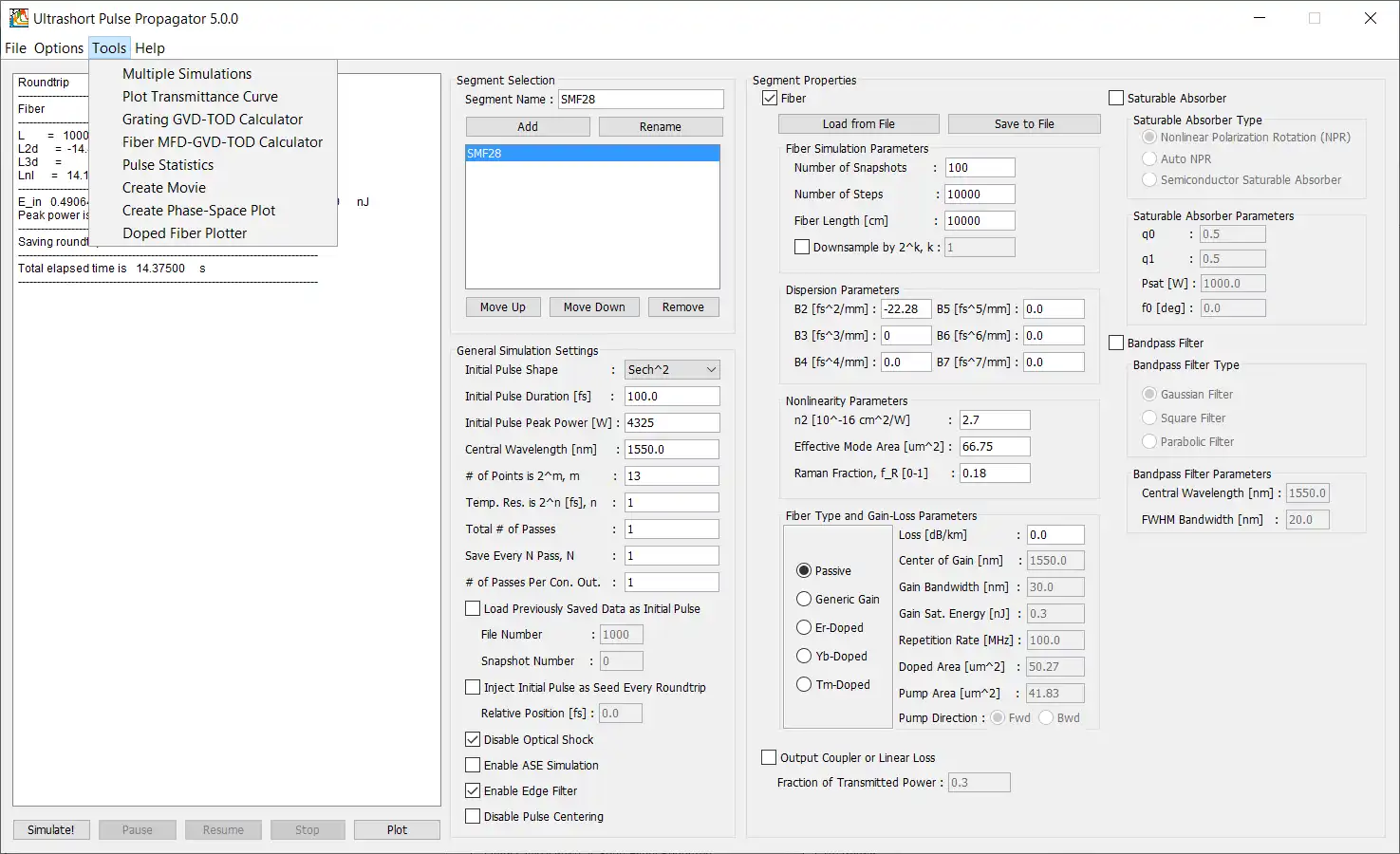Click the Loss [dB/km] field
The width and height of the screenshot is (1400, 854).
click(1055, 534)
